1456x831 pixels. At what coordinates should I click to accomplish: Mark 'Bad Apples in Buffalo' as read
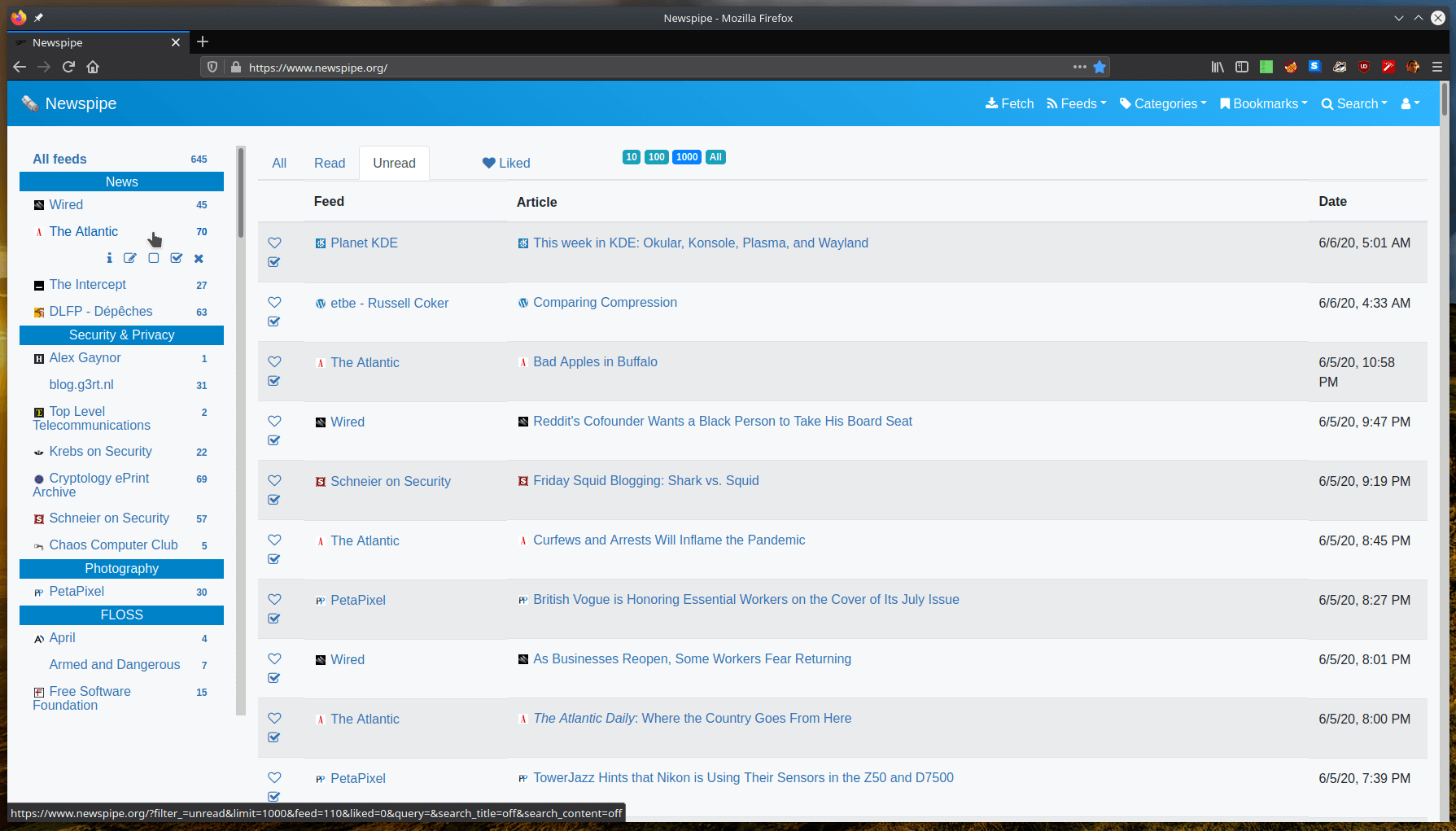pyautogui.click(x=274, y=381)
